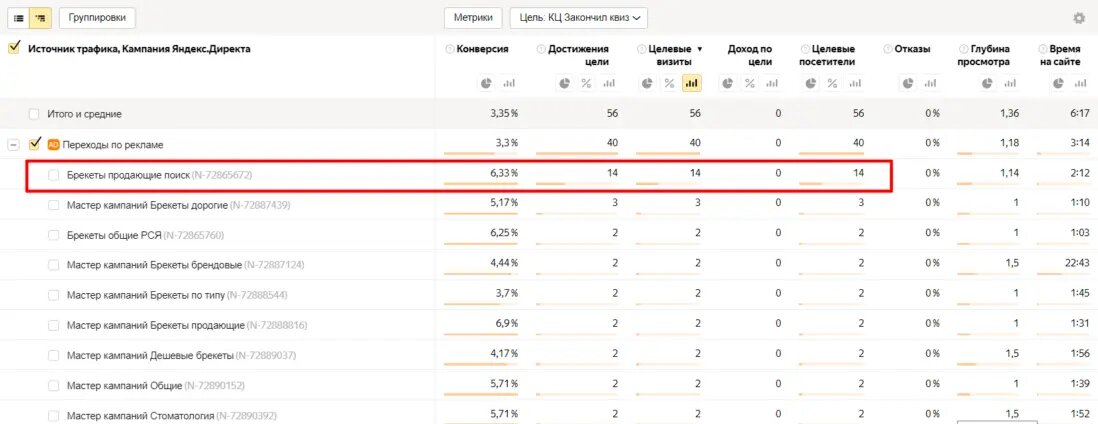Check Мастер кампаний Брекеты дорогие checkbox
The width and height of the screenshot is (1098, 424).
coord(53,205)
